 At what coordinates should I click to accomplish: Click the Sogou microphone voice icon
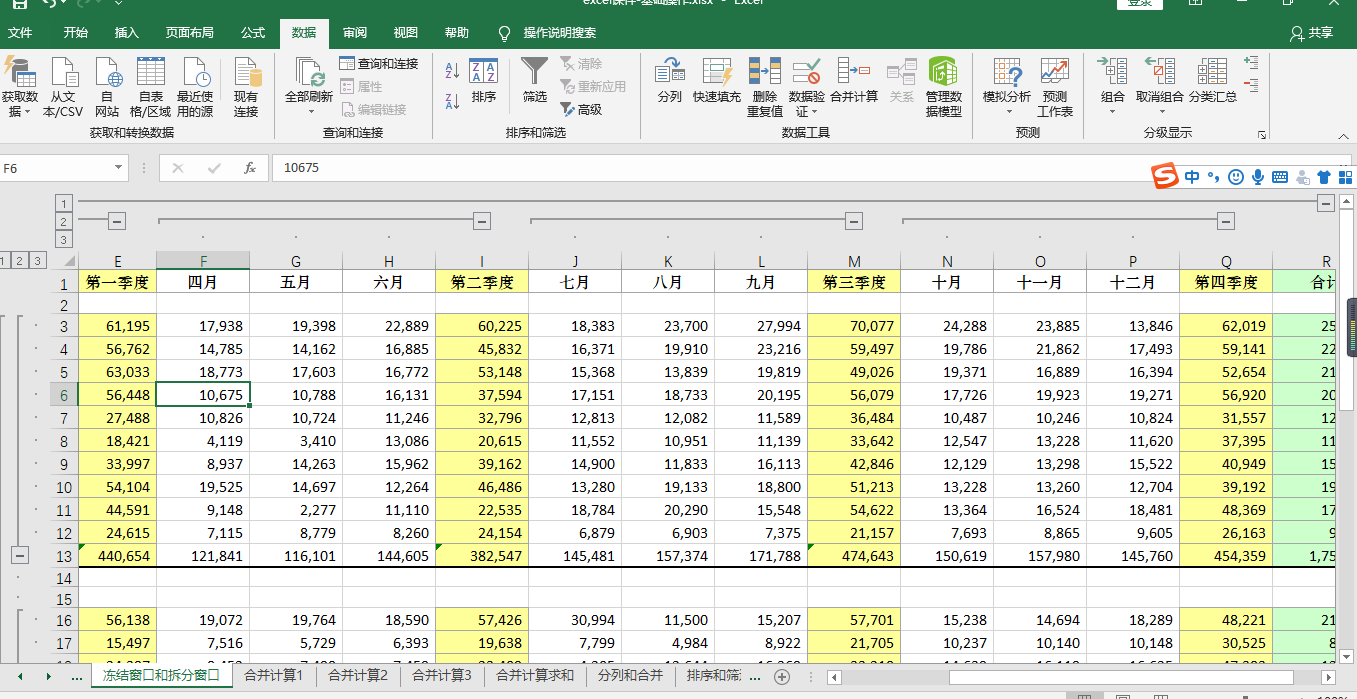[x=1258, y=177]
